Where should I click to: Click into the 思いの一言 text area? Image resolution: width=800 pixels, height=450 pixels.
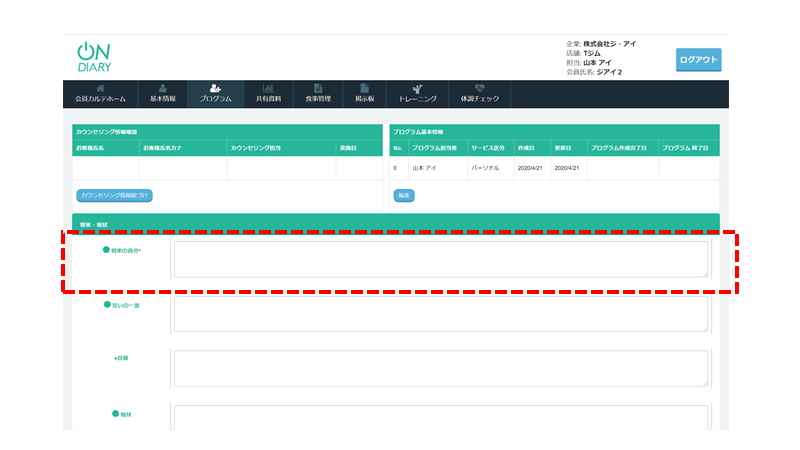point(440,313)
